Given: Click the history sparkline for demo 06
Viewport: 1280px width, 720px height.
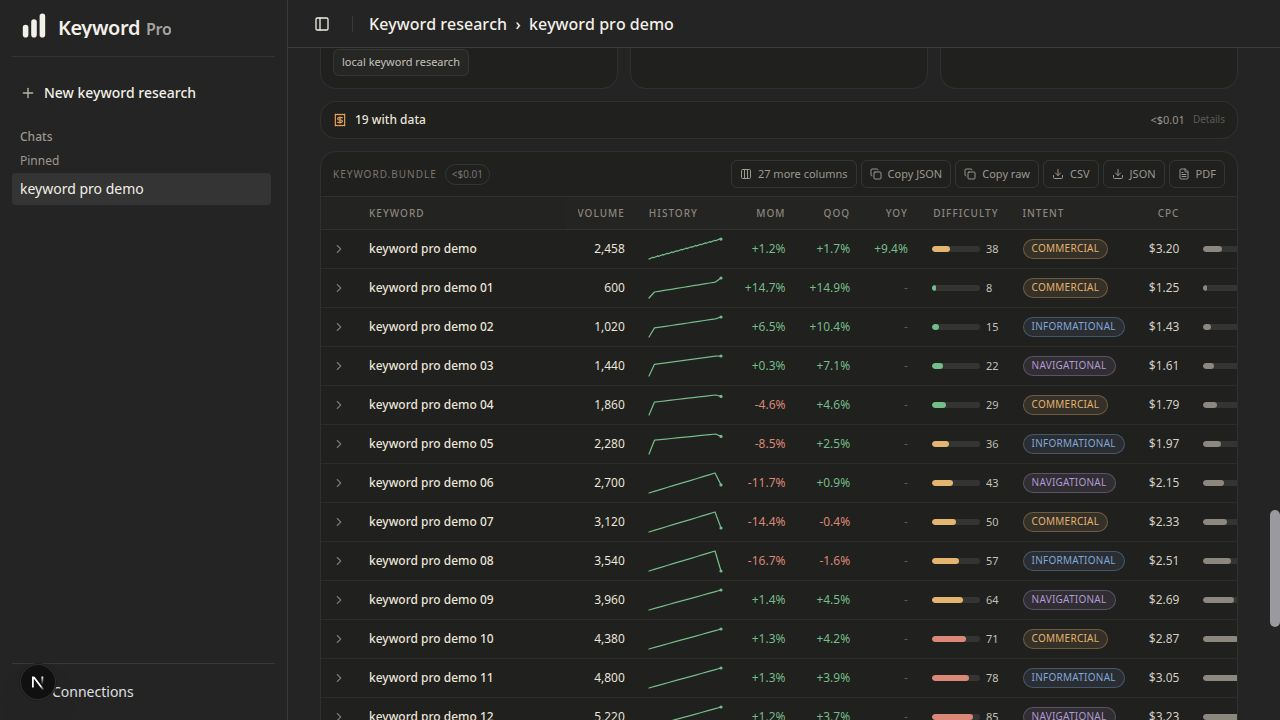Looking at the screenshot, I should [x=686, y=483].
